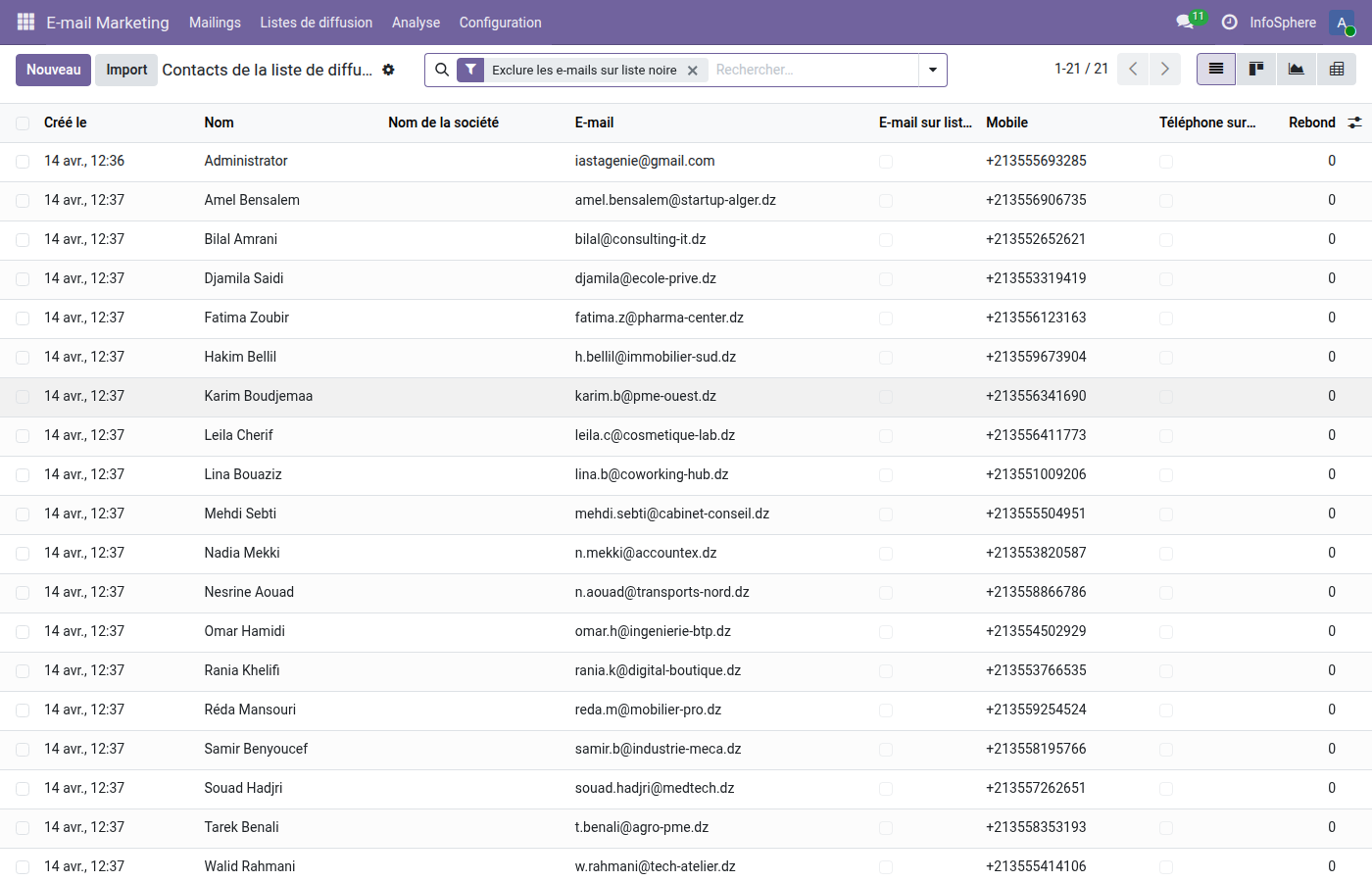Open the apps grid menu
Image resolution: width=1372 pixels, height=882 pixels.
point(24,22)
